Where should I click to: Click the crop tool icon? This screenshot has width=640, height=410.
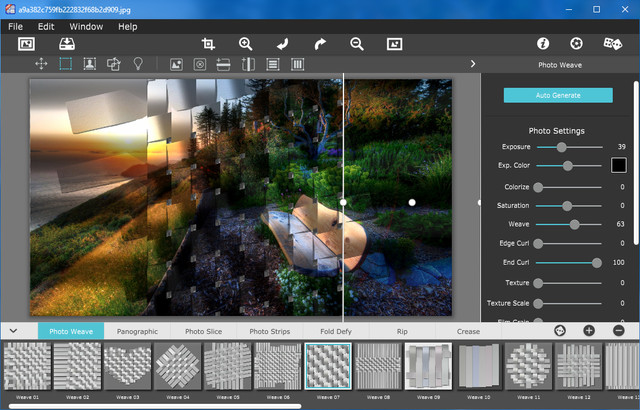pyautogui.click(x=208, y=44)
